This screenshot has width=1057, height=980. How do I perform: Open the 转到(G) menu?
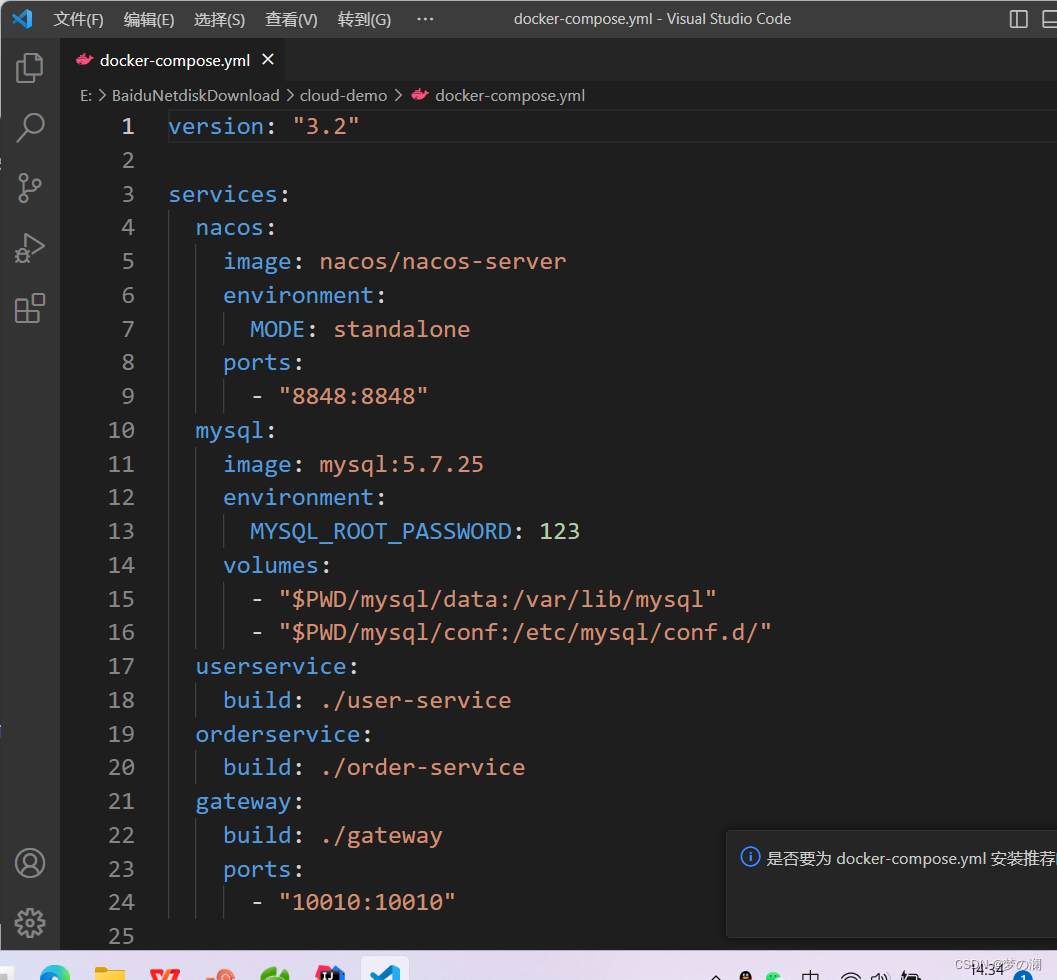click(364, 19)
